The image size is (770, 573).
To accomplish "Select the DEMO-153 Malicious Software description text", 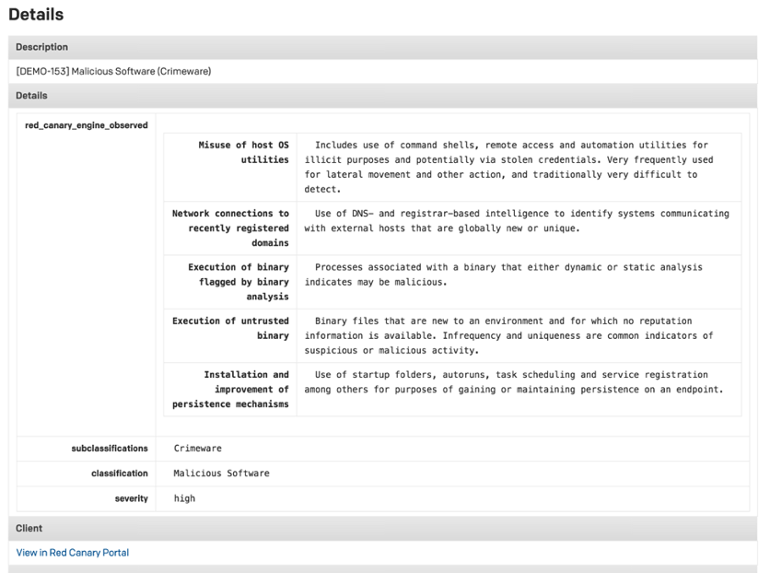I will click(113, 72).
